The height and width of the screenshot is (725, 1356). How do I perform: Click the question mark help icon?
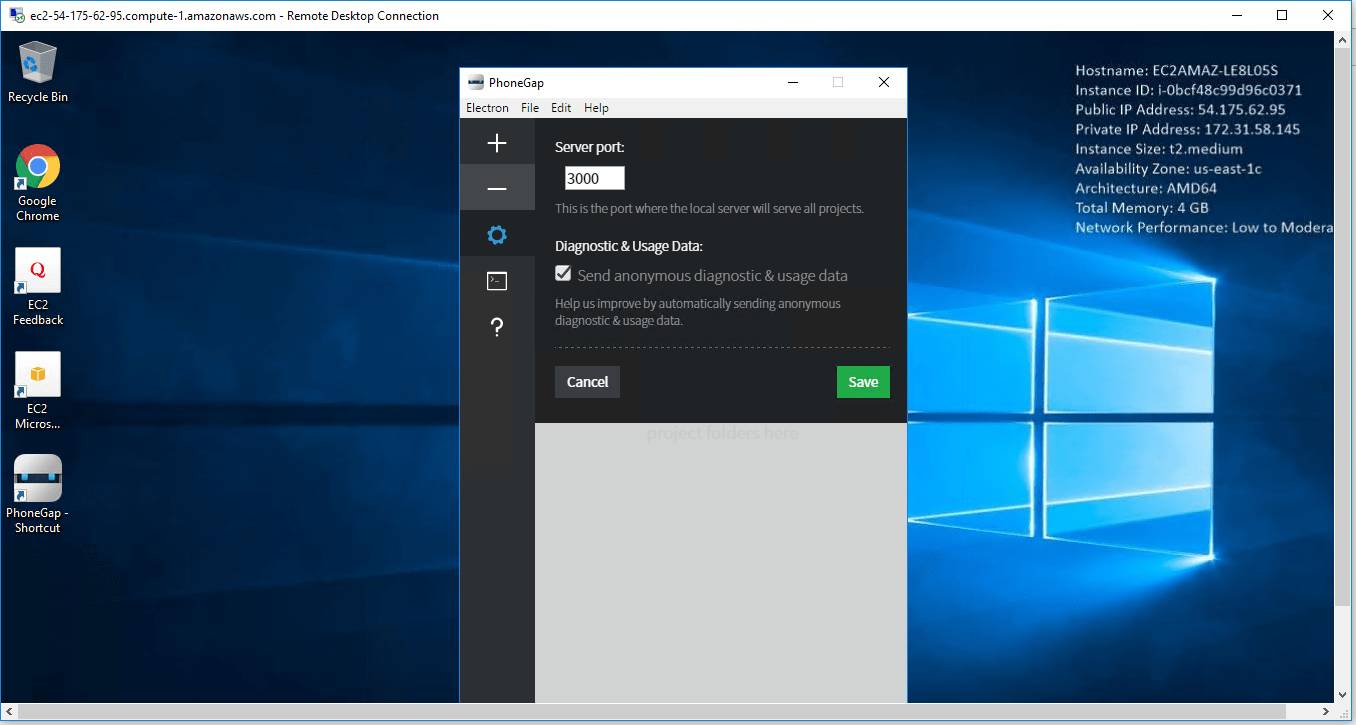[x=497, y=327]
